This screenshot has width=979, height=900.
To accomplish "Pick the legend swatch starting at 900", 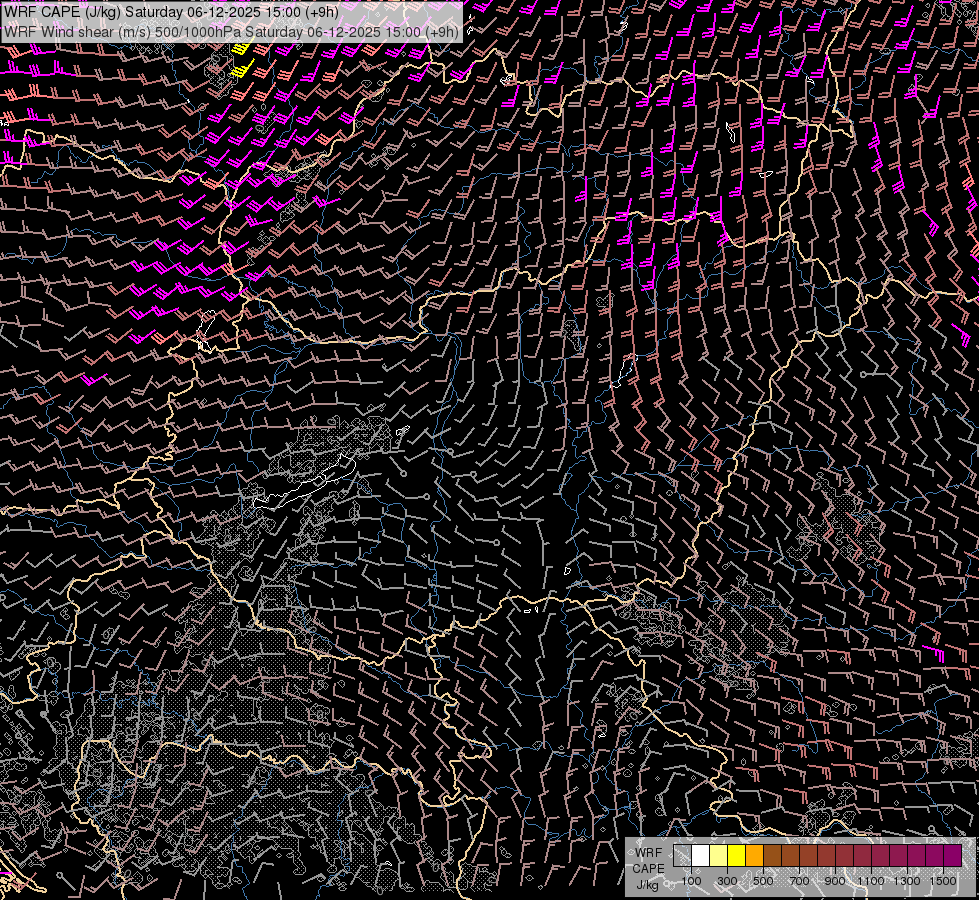I will 844,856.
